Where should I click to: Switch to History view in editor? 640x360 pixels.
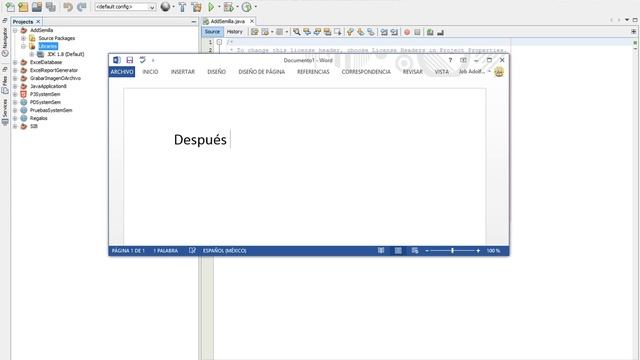coord(234,31)
